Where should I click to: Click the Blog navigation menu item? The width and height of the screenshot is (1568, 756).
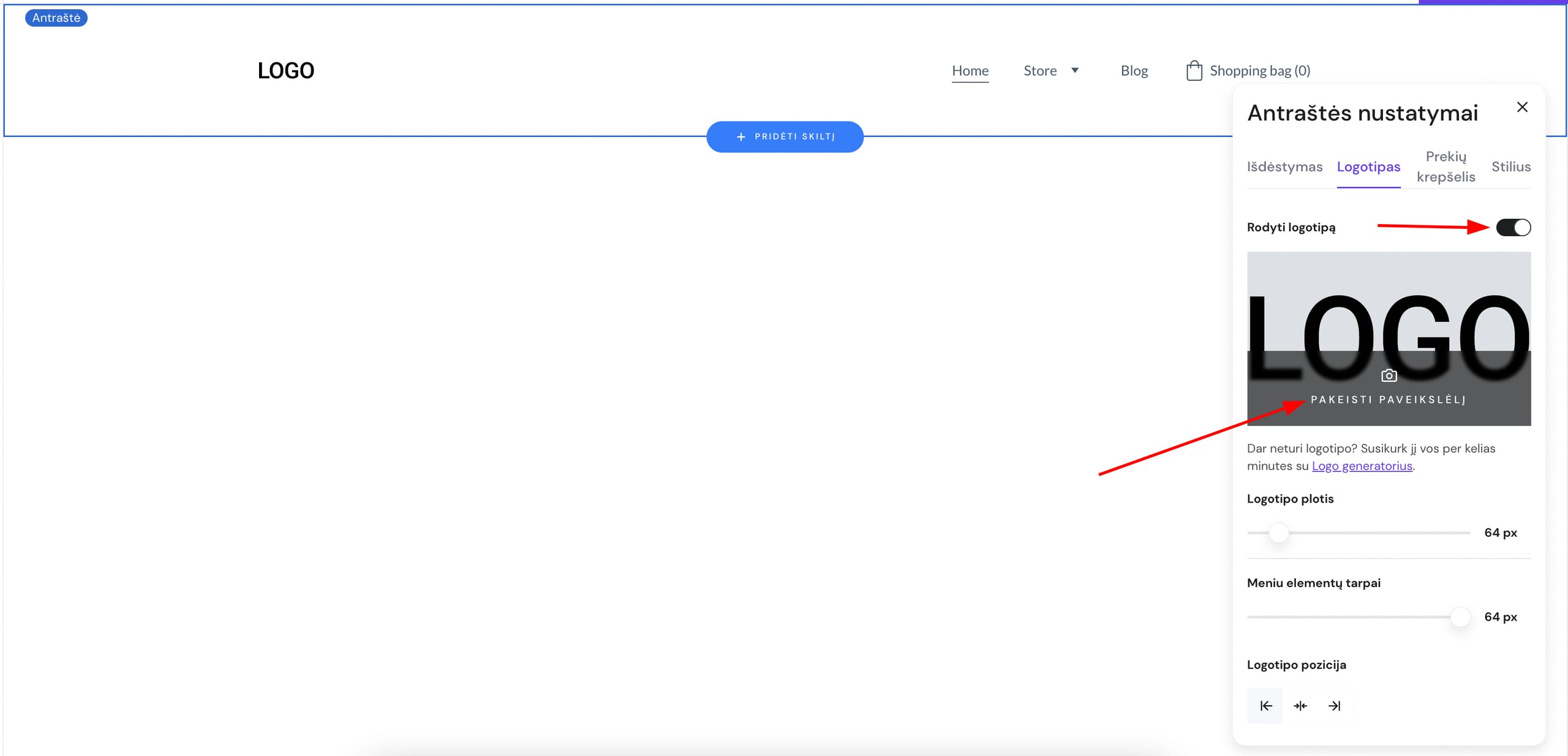[x=1134, y=70]
